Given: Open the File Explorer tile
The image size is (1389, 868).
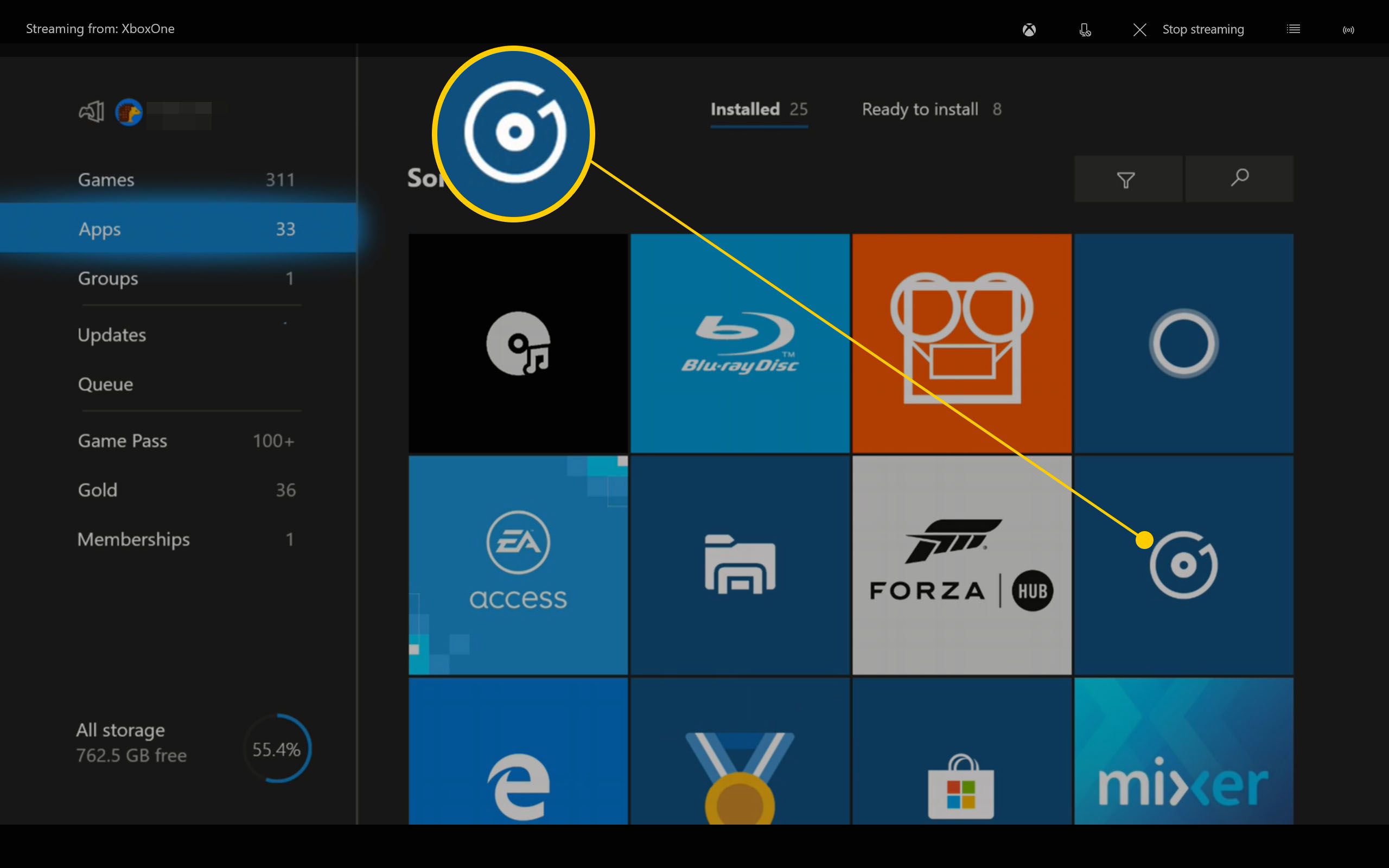Looking at the screenshot, I should click(740, 565).
